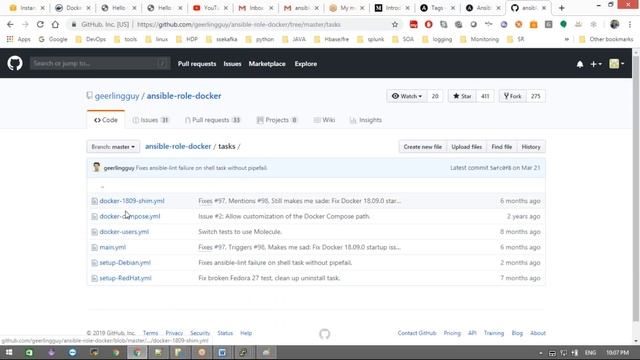Open Marketplace in the header
Screen dimensions: 640x360
tap(267, 64)
